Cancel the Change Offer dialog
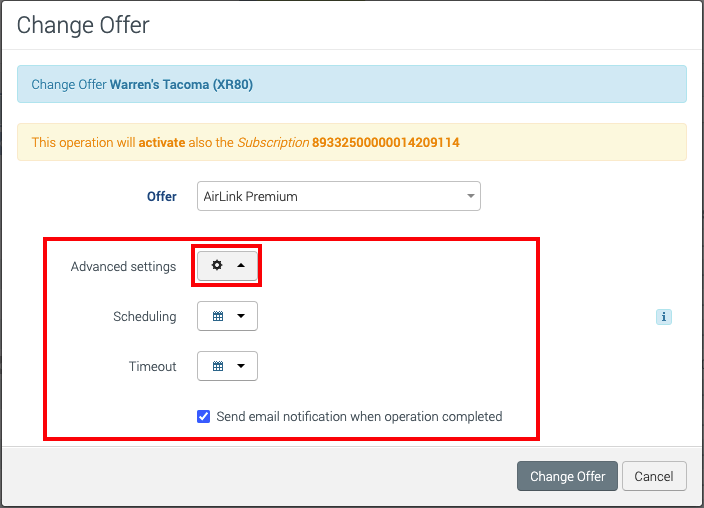Viewport: 704px width, 508px height. point(654,476)
